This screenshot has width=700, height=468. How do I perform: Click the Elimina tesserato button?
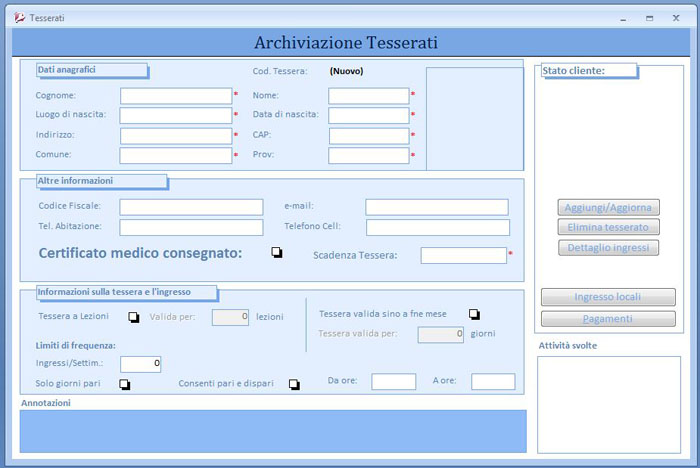607,227
